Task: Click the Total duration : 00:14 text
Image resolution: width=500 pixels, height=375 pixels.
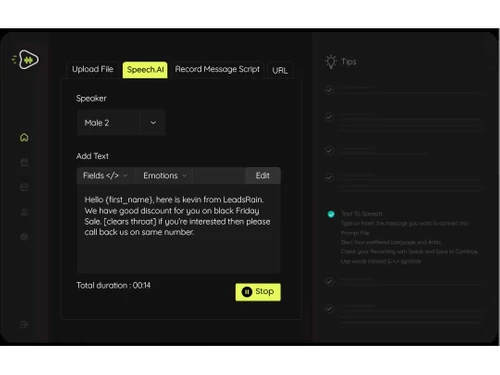Action: tap(113, 285)
